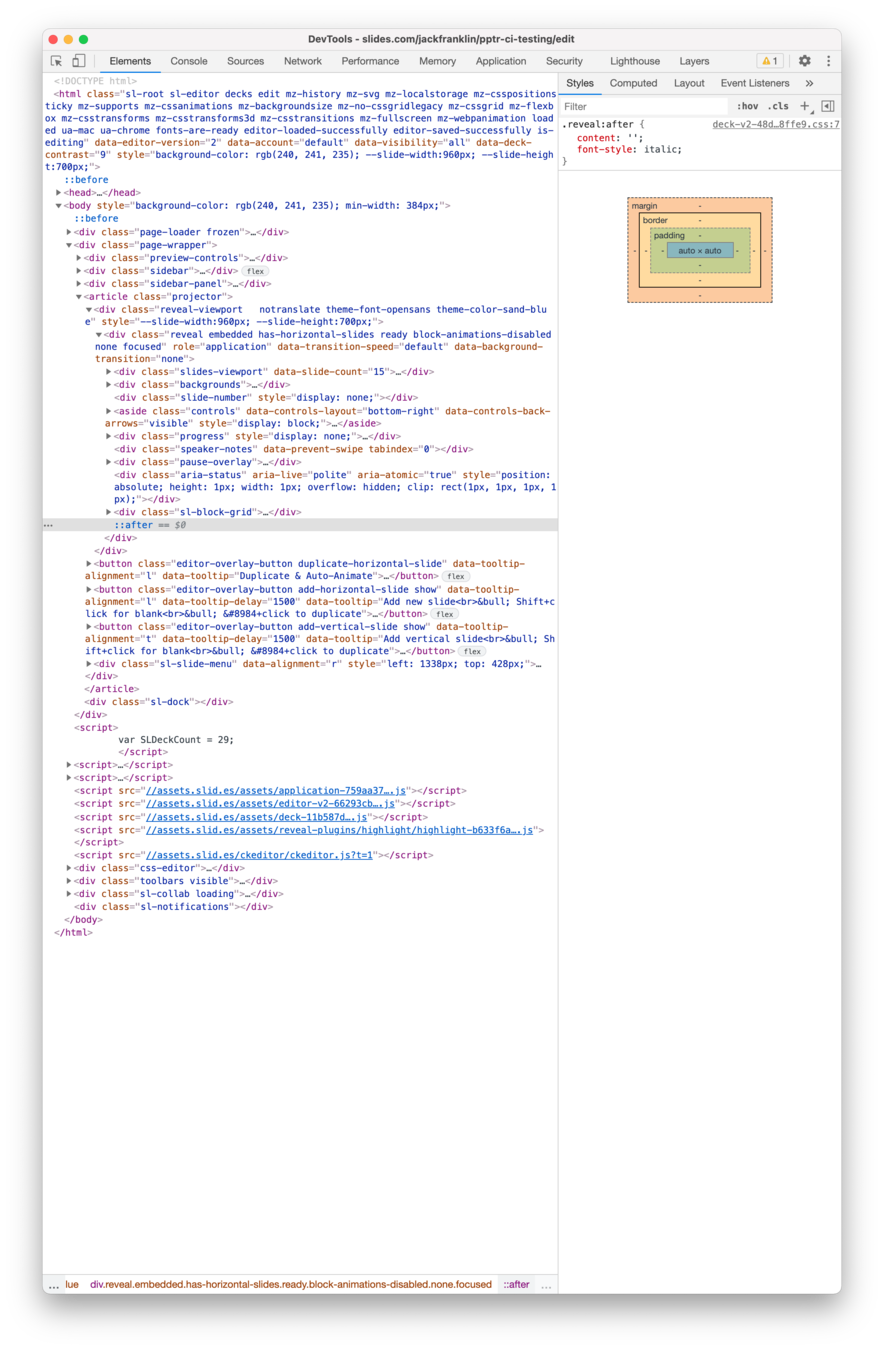884x1350 pixels.
Task: Show more Styles pane tabs chevron
Action: point(809,83)
